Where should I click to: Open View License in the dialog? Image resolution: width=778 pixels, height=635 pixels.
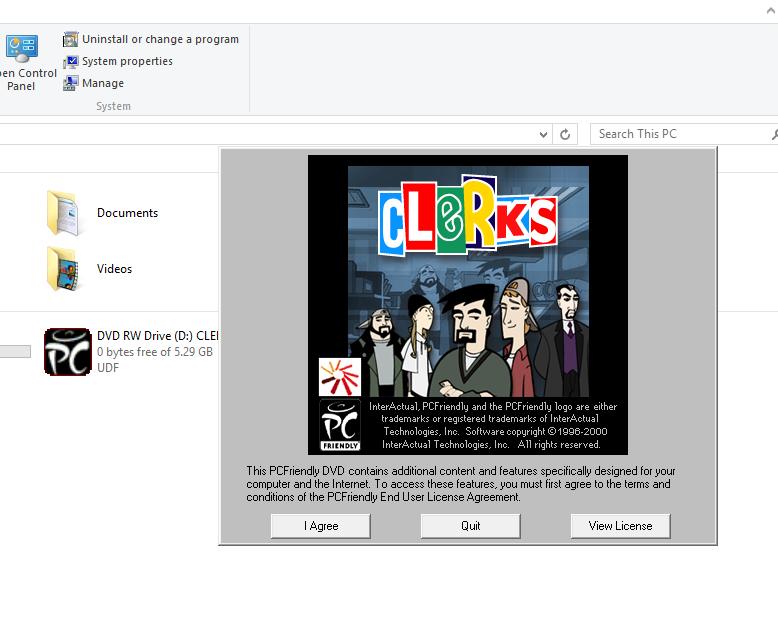click(x=620, y=526)
